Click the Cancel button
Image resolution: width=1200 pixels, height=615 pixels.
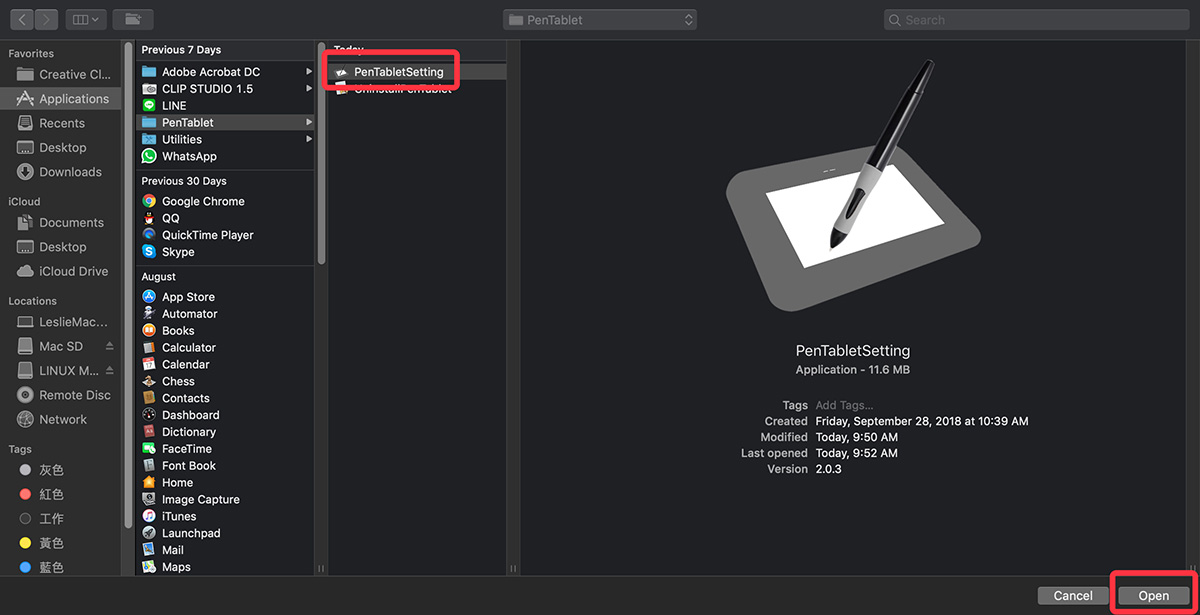1073,594
